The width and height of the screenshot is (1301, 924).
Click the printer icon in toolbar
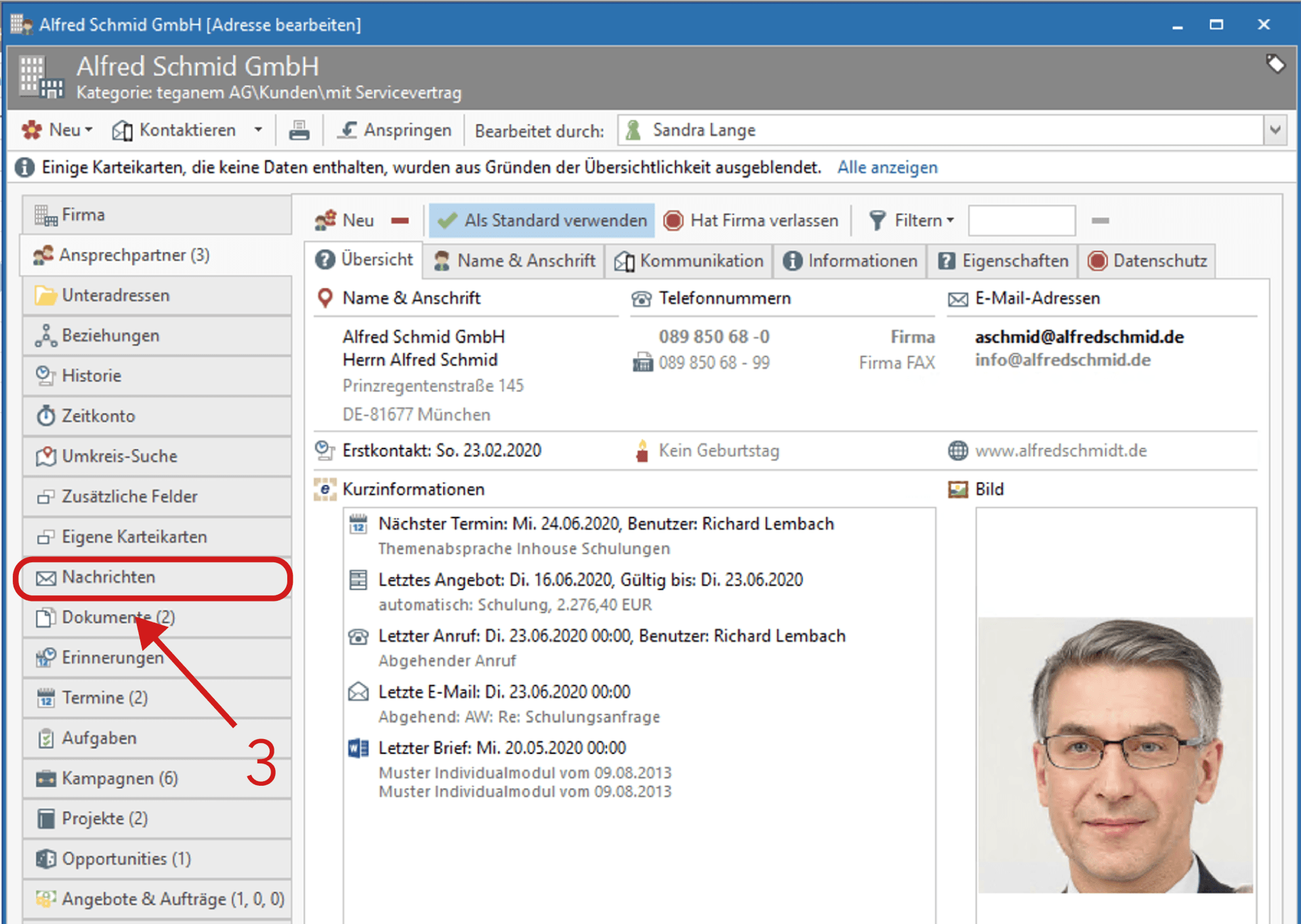coord(299,130)
